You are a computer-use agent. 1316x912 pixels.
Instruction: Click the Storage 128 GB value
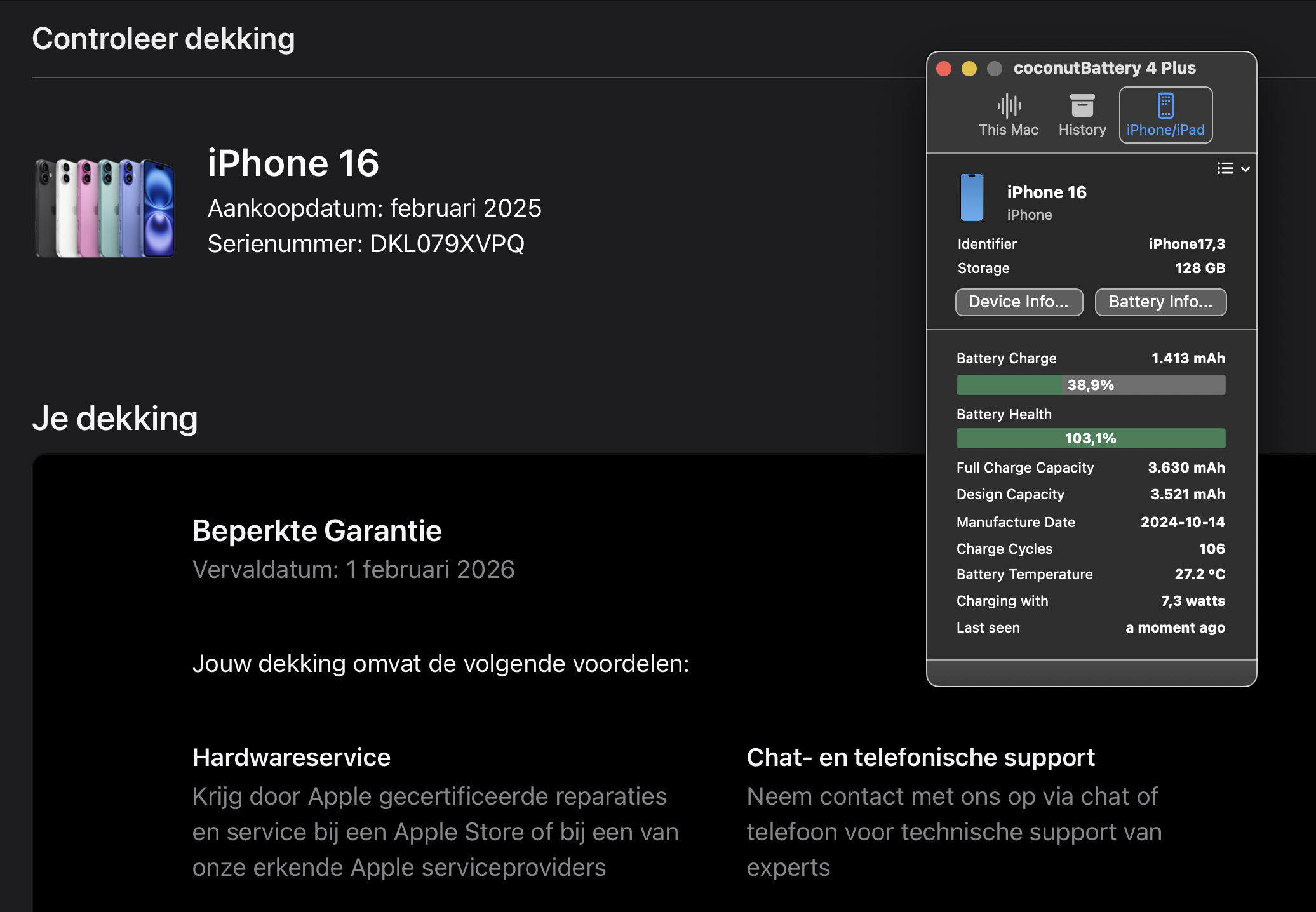(x=1200, y=268)
